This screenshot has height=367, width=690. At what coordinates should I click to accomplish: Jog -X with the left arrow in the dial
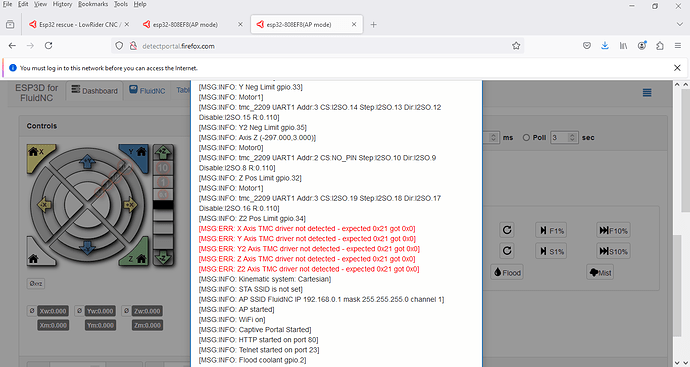coord(44,205)
